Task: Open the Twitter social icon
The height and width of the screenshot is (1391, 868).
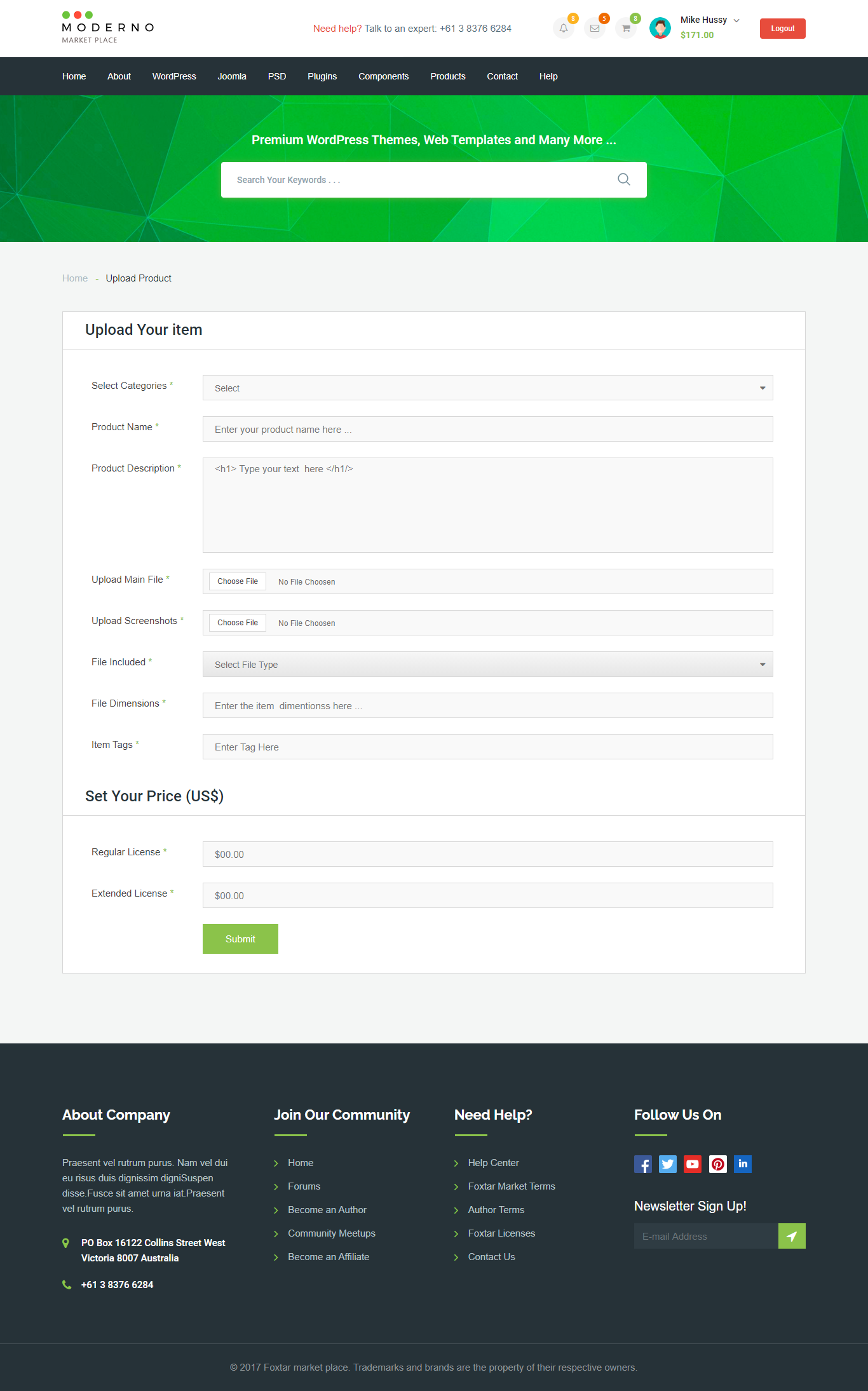Action: tap(668, 1164)
